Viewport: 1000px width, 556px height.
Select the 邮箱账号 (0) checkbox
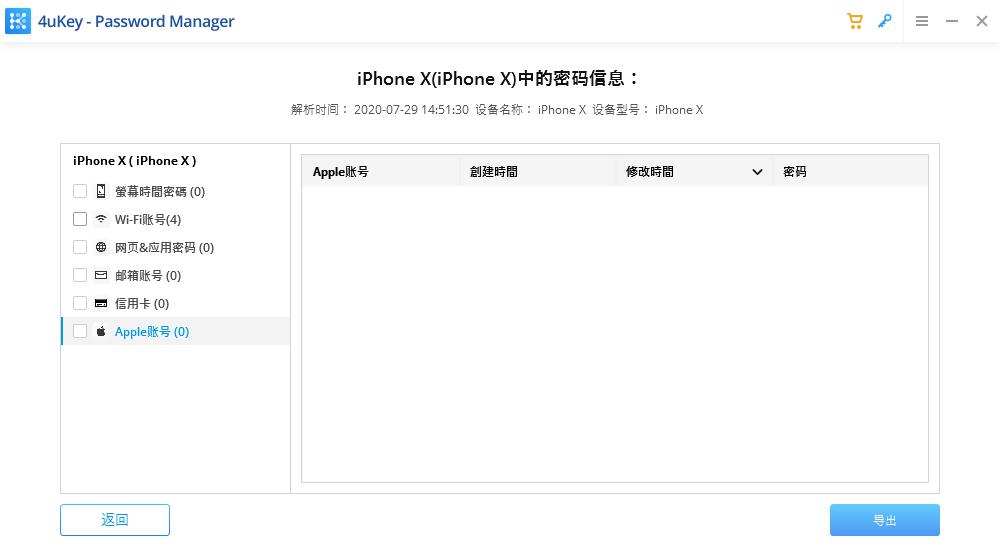click(80, 275)
